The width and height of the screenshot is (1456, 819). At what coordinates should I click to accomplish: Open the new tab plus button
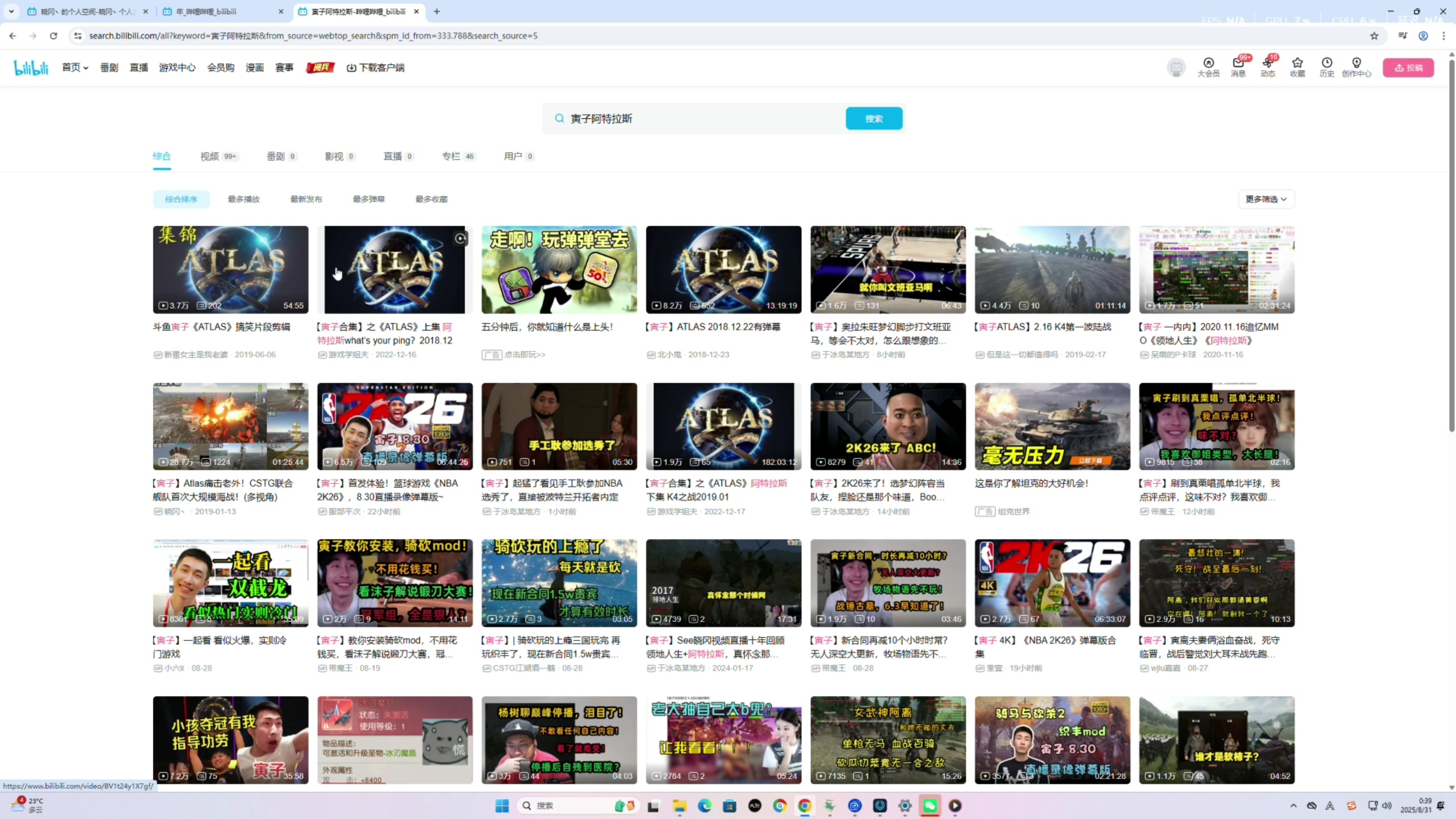[x=437, y=11]
